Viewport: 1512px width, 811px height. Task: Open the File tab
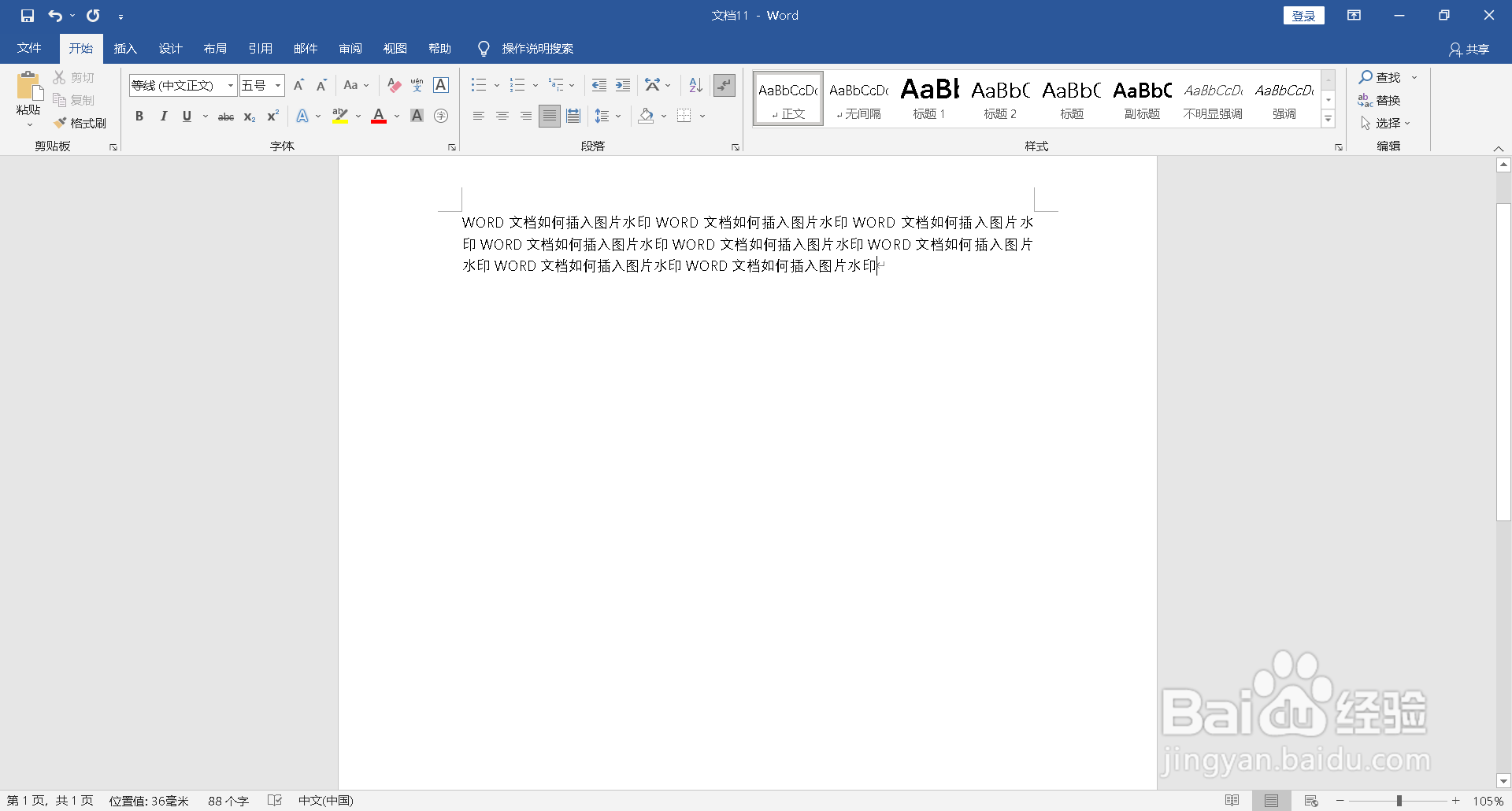click(29, 49)
